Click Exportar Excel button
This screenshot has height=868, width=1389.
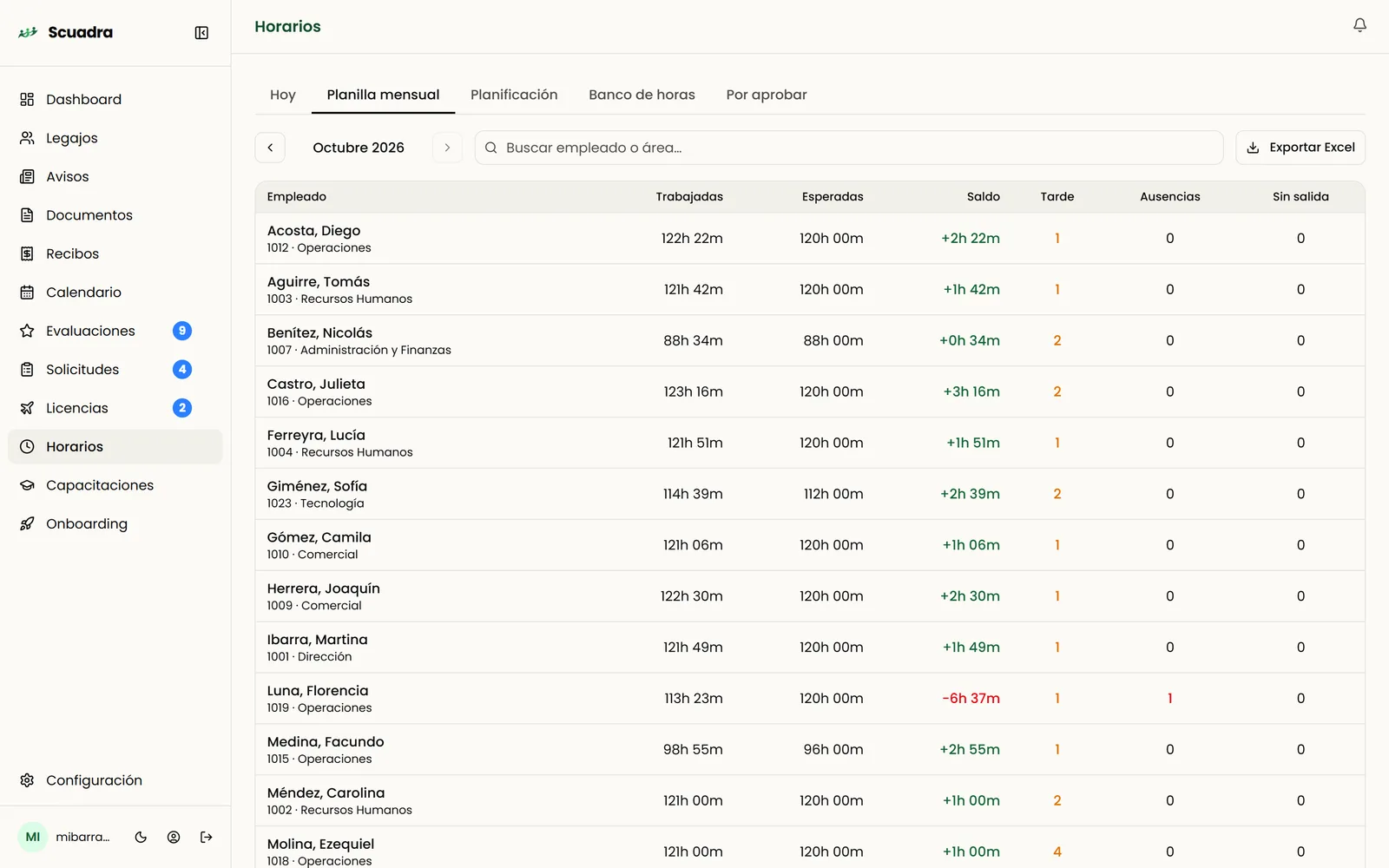1300,148
